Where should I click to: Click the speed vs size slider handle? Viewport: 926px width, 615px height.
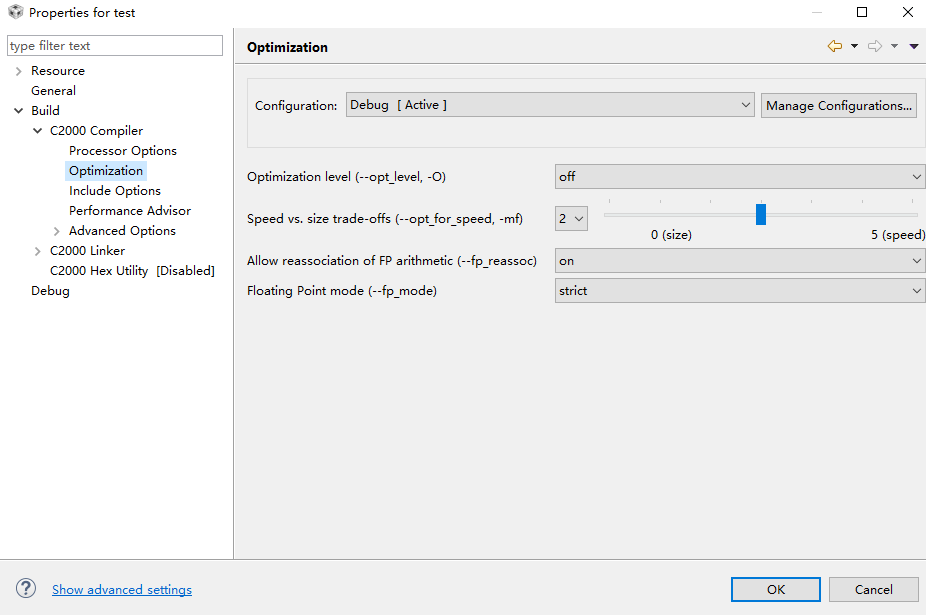[761, 214]
